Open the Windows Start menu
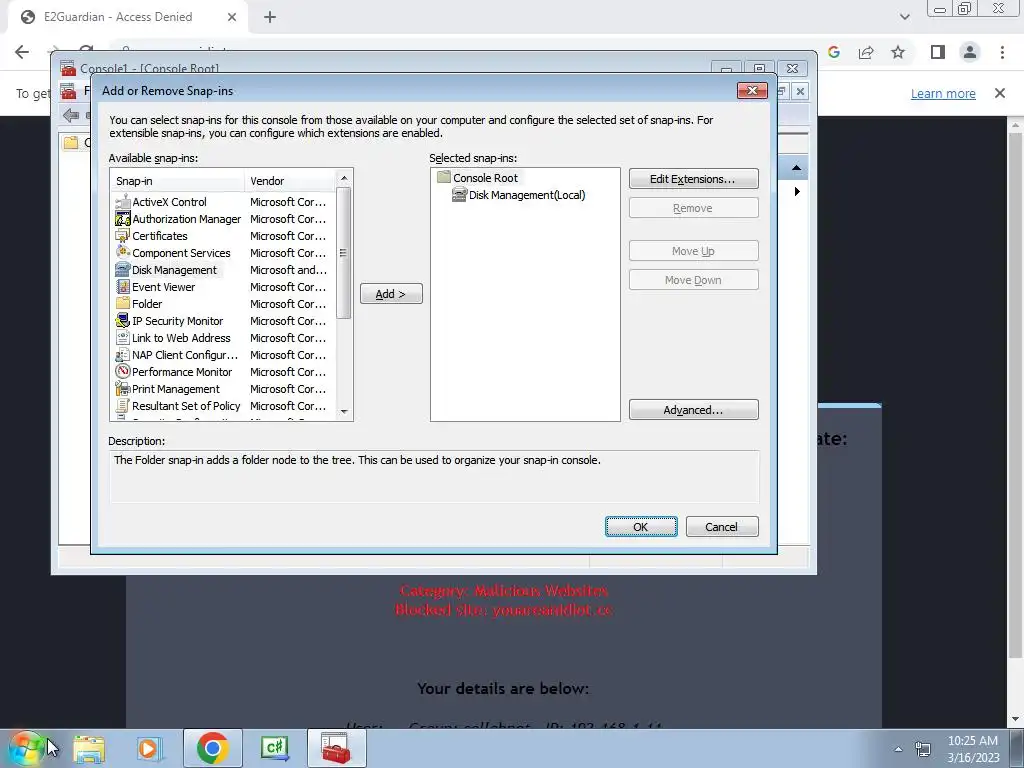 [x=25, y=748]
